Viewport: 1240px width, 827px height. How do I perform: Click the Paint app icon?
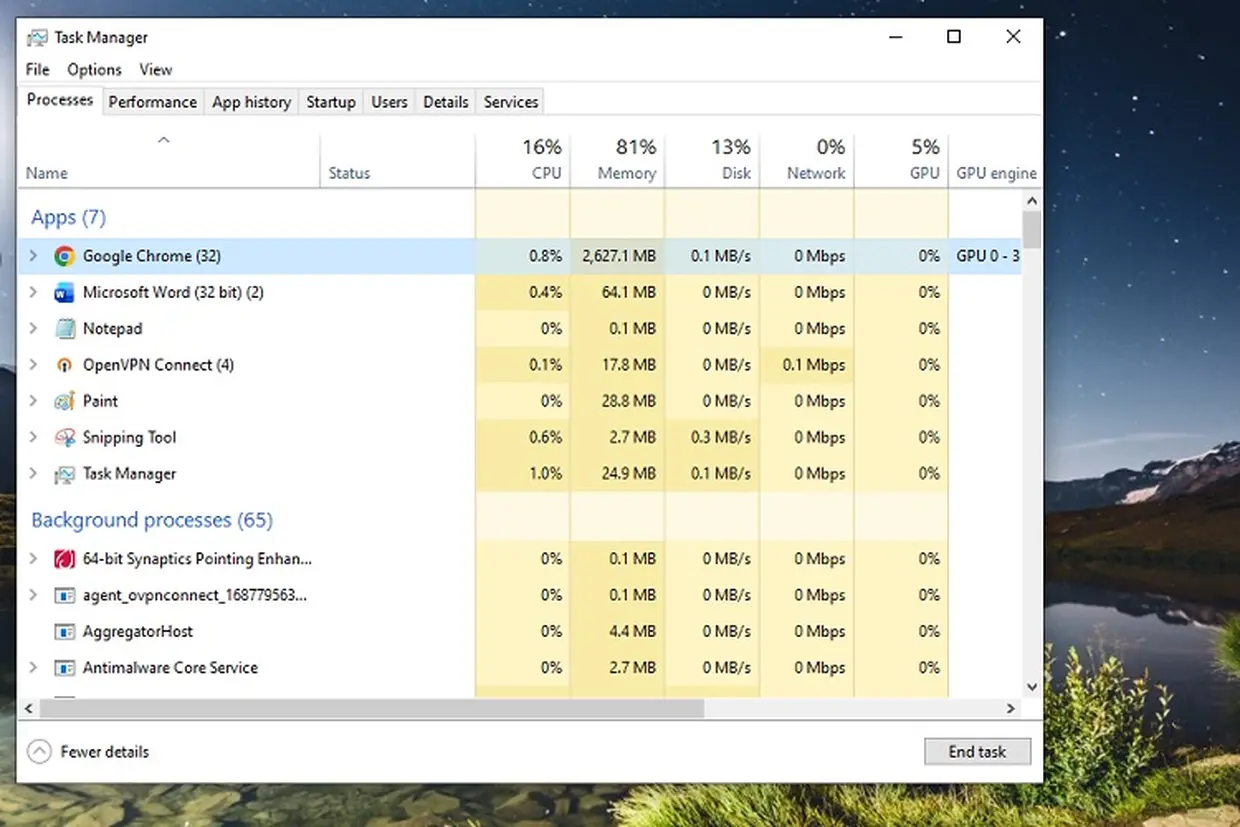(65, 401)
